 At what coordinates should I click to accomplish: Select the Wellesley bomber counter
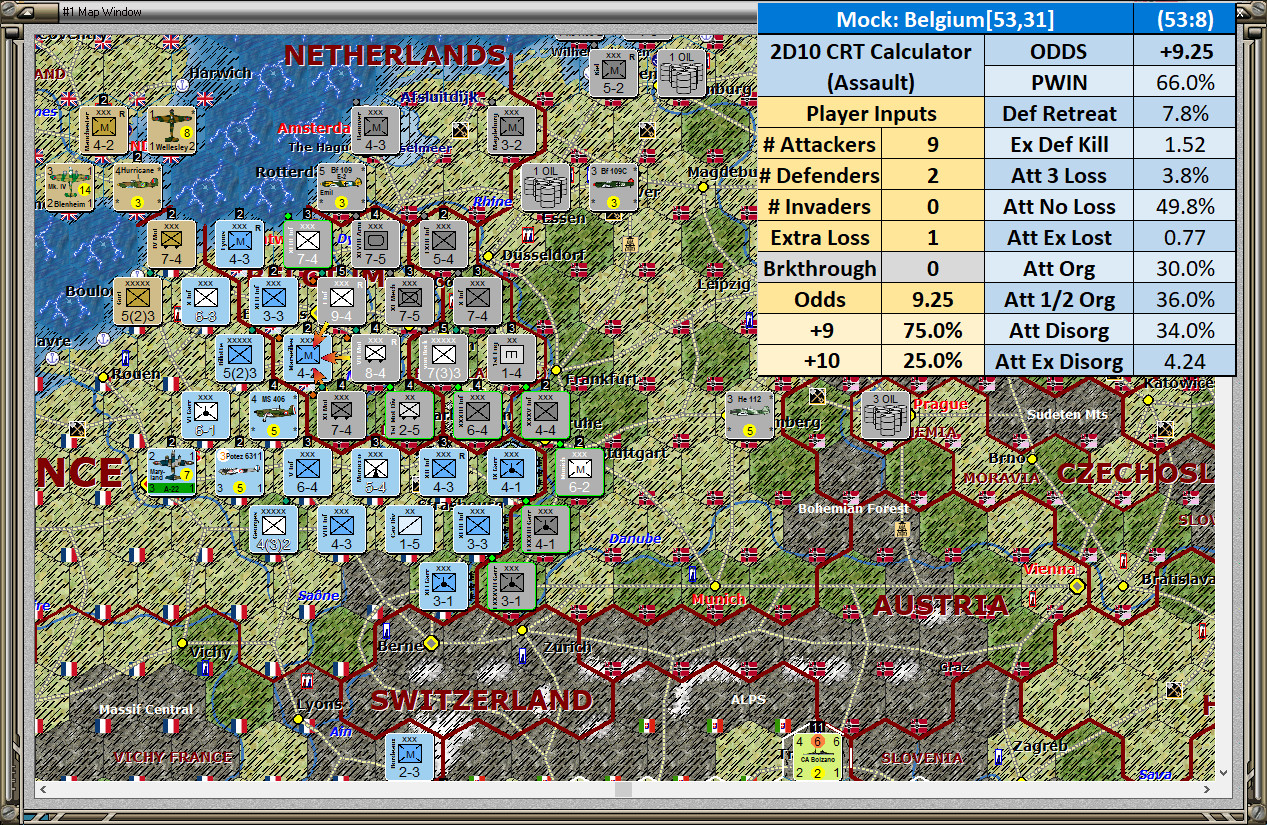click(x=172, y=131)
